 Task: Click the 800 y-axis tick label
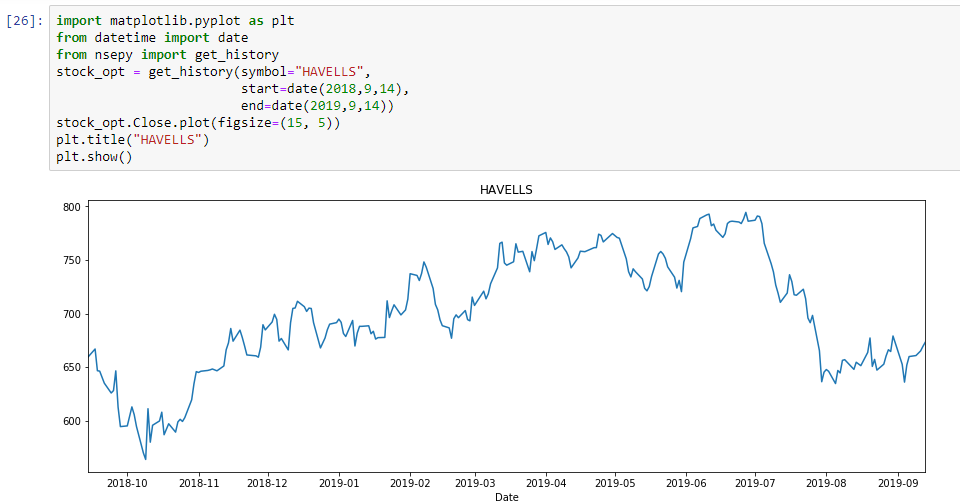pyautogui.click(x=72, y=207)
